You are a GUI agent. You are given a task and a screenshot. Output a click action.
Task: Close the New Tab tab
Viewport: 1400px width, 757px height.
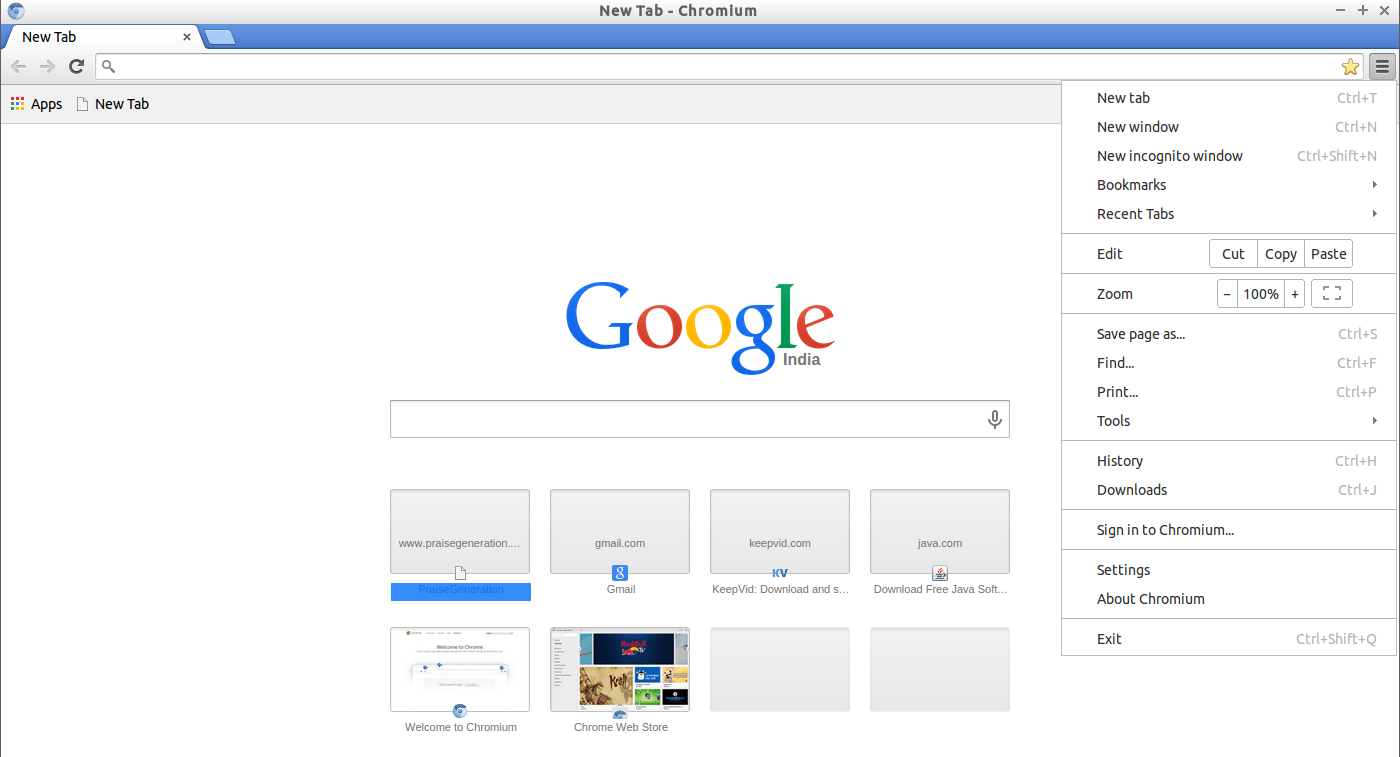187,37
